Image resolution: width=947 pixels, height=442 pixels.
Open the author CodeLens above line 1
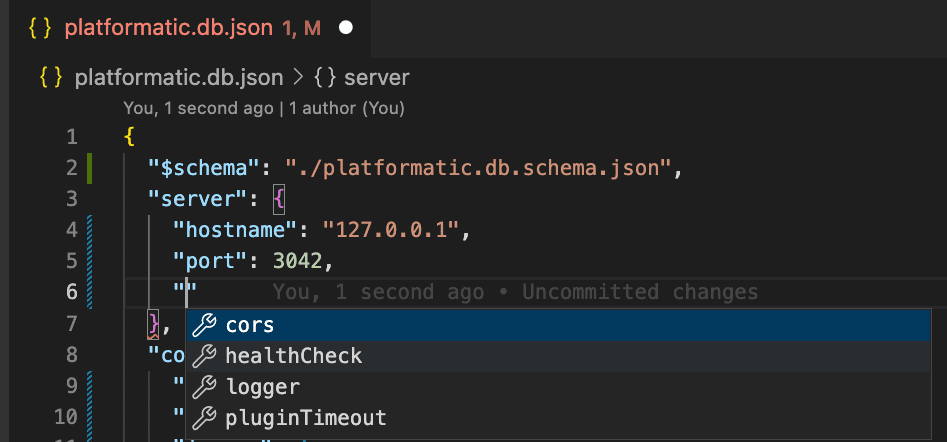(x=264, y=107)
